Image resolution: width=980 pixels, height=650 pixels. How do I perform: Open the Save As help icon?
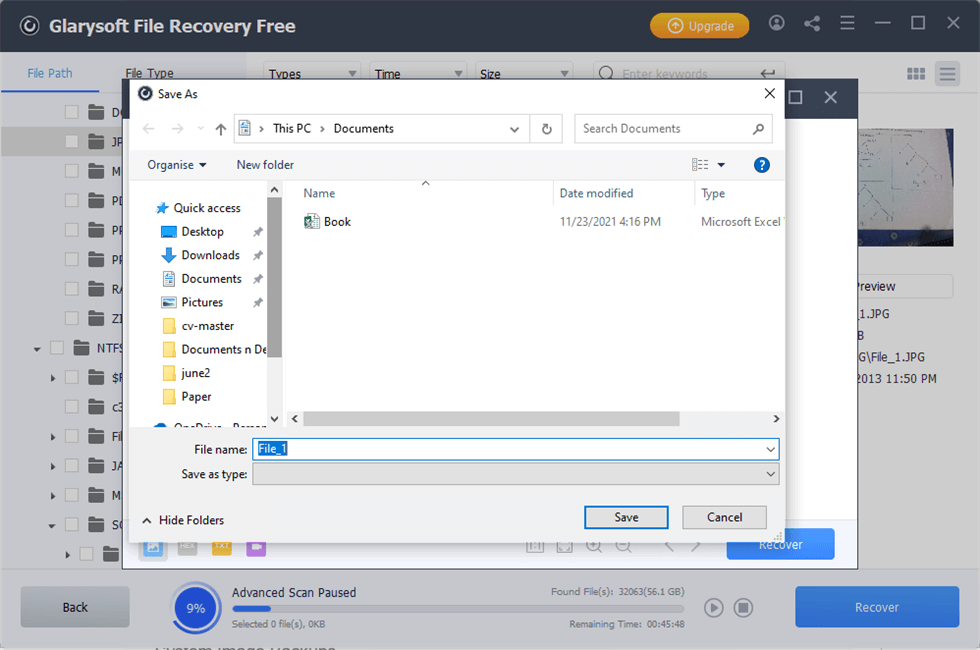[761, 165]
